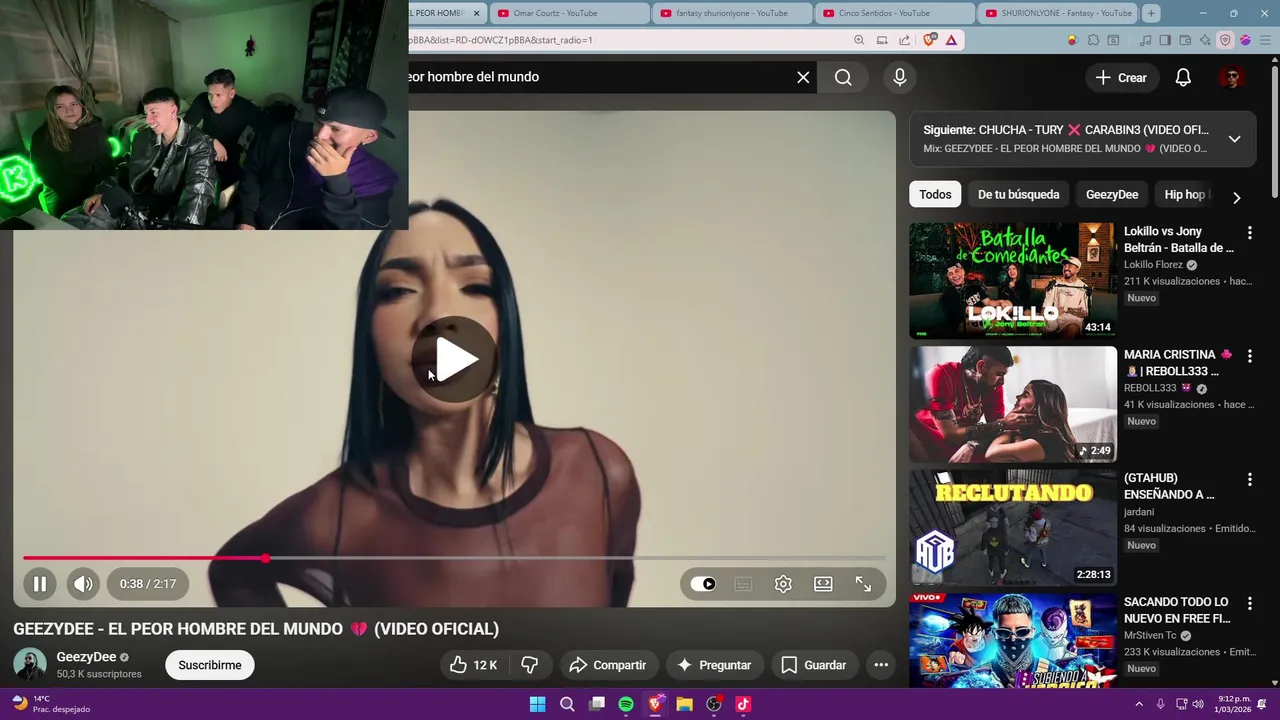The height and width of the screenshot is (720, 1280).
Task: Open the Windows Start button
Action: (x=537, y=704)
